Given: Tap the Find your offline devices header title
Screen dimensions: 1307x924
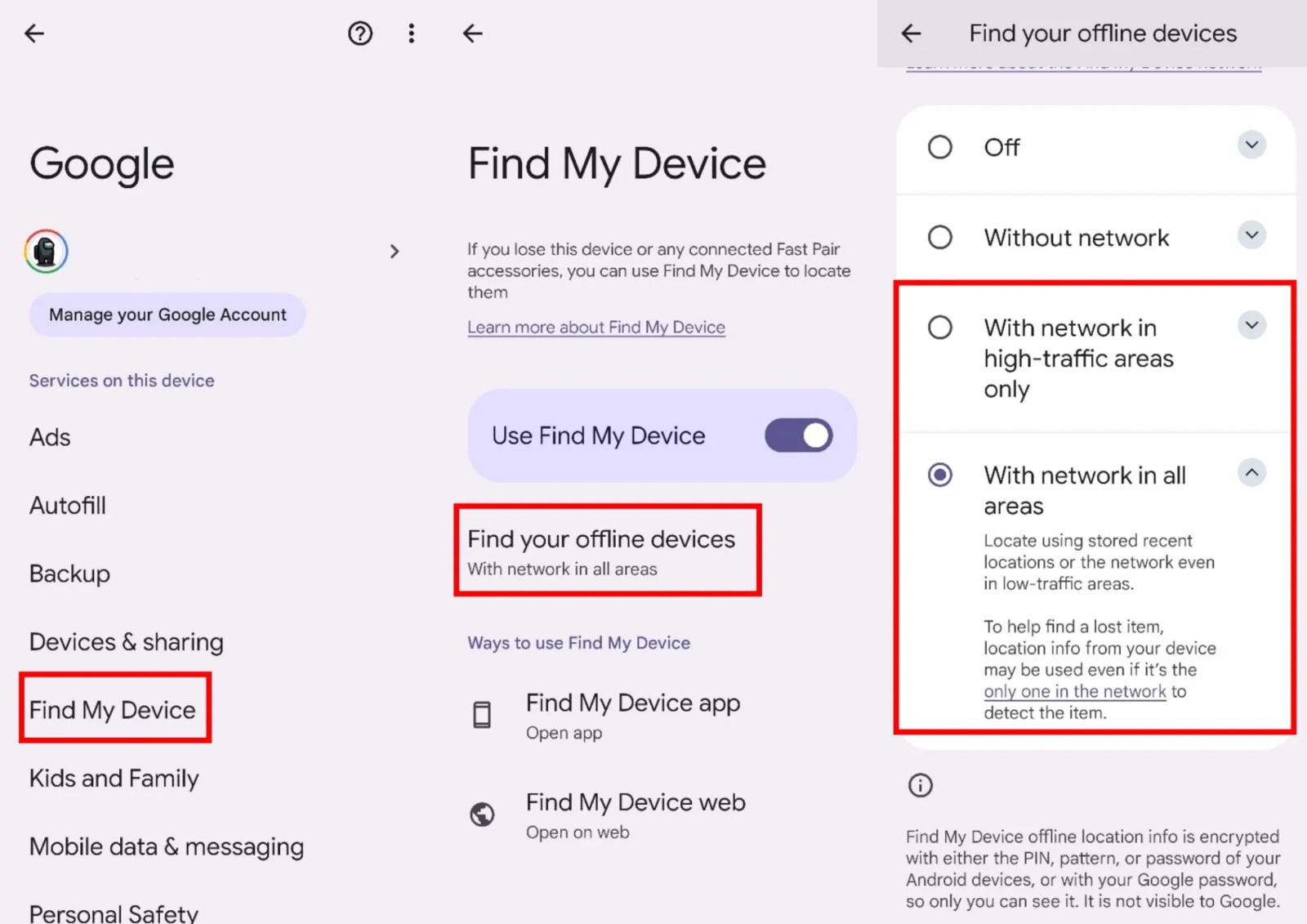Looking at the screenshot, I should click(1103, 33).
